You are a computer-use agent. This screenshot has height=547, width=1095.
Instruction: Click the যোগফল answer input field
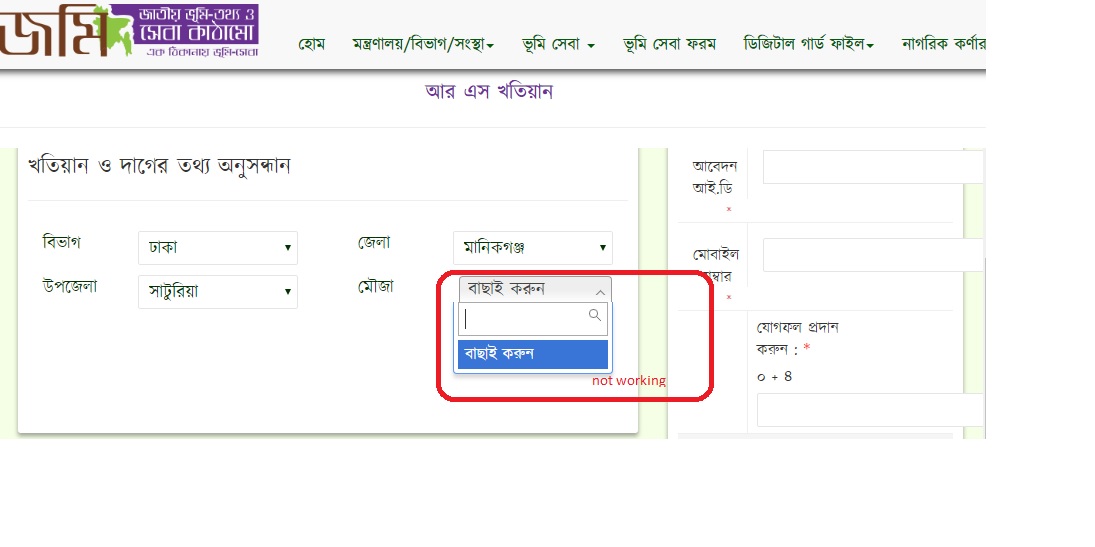click(x=870, y=410)
